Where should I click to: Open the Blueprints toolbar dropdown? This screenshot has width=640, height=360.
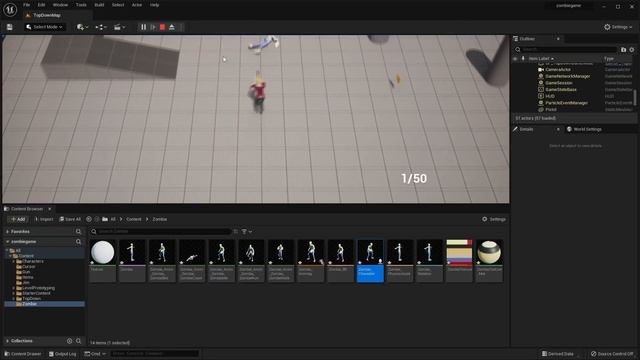pos(101,27)
